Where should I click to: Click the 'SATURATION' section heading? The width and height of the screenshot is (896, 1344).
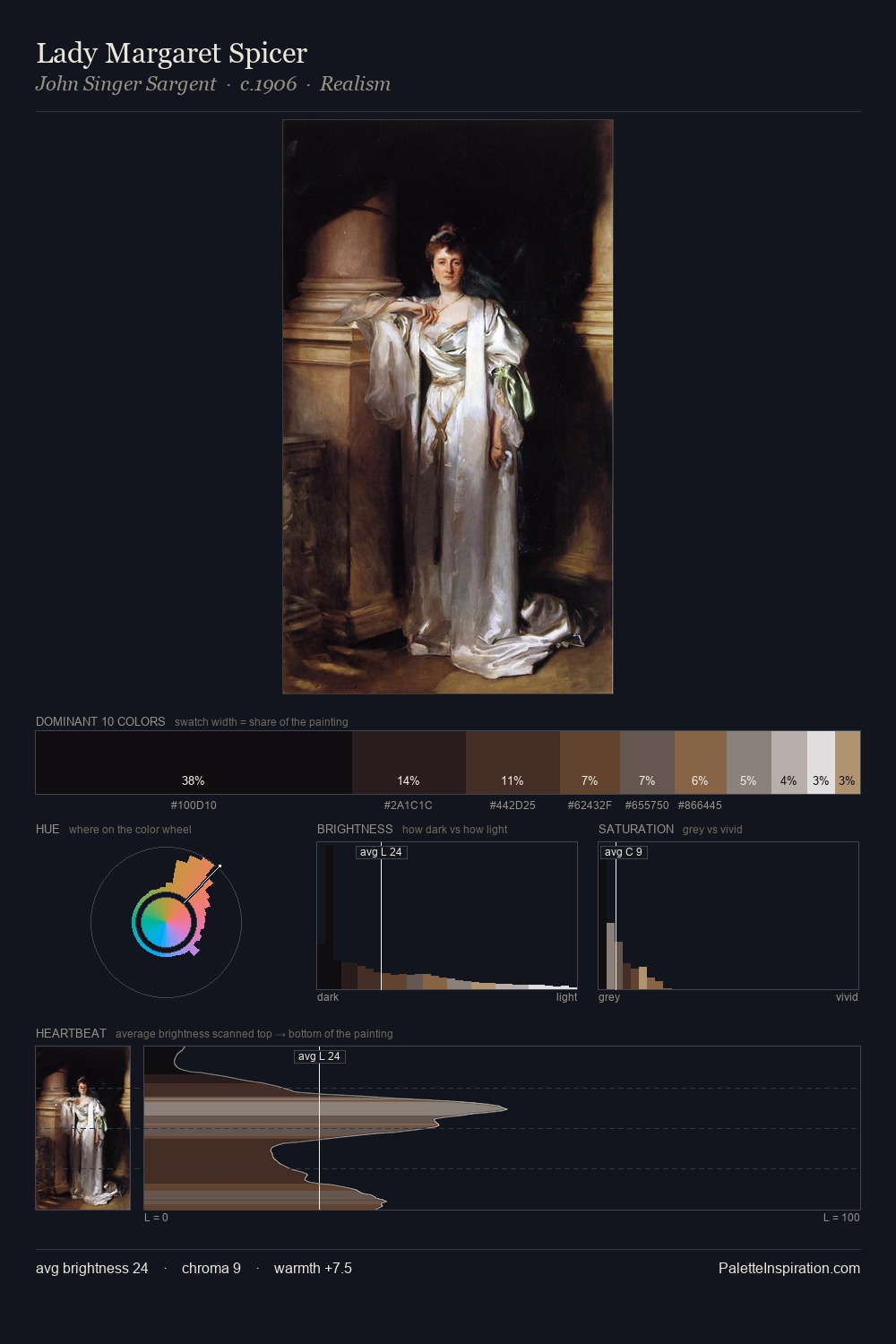click(x=636, y=829)
